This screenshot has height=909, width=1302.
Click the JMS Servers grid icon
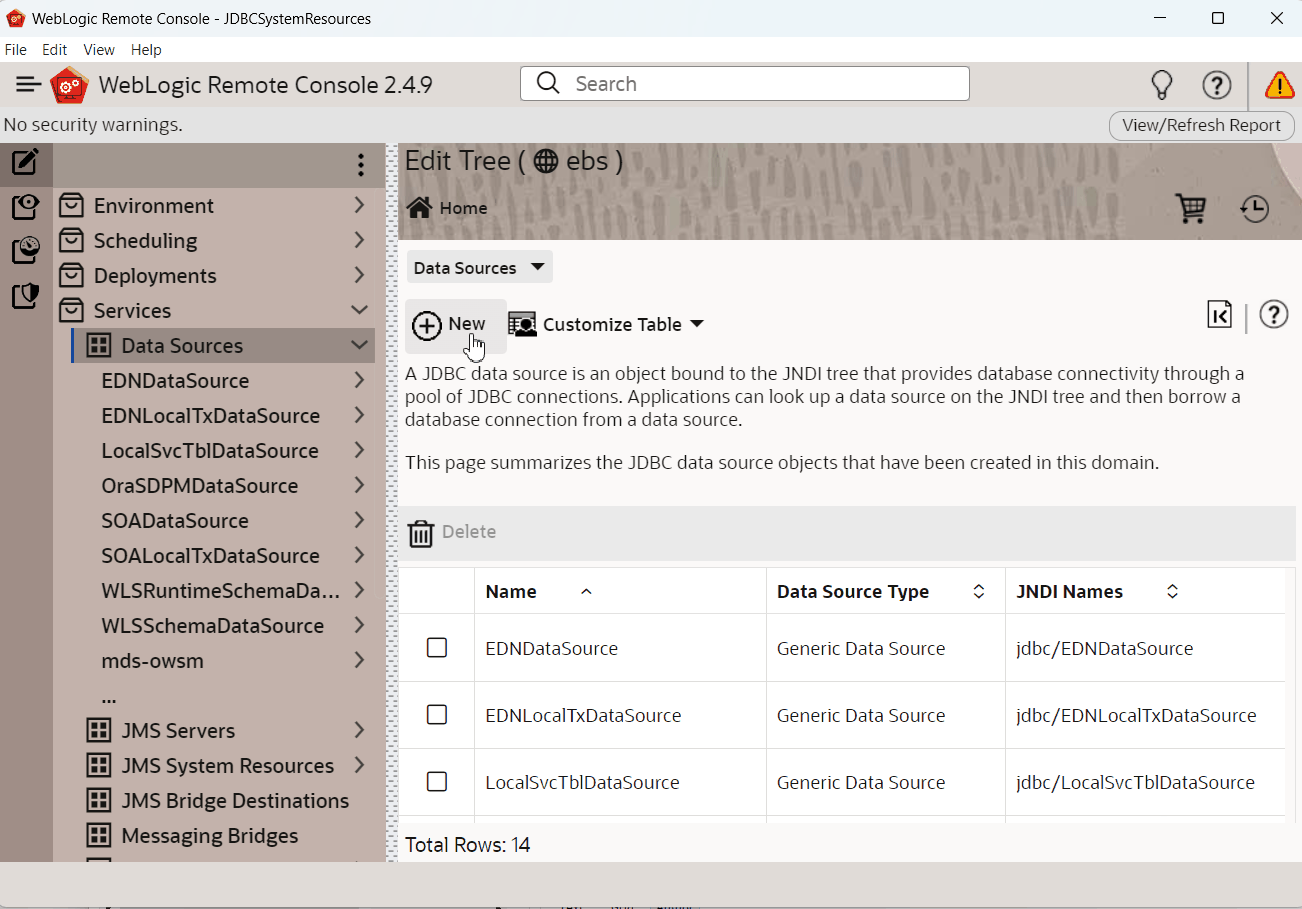point(98,731)
